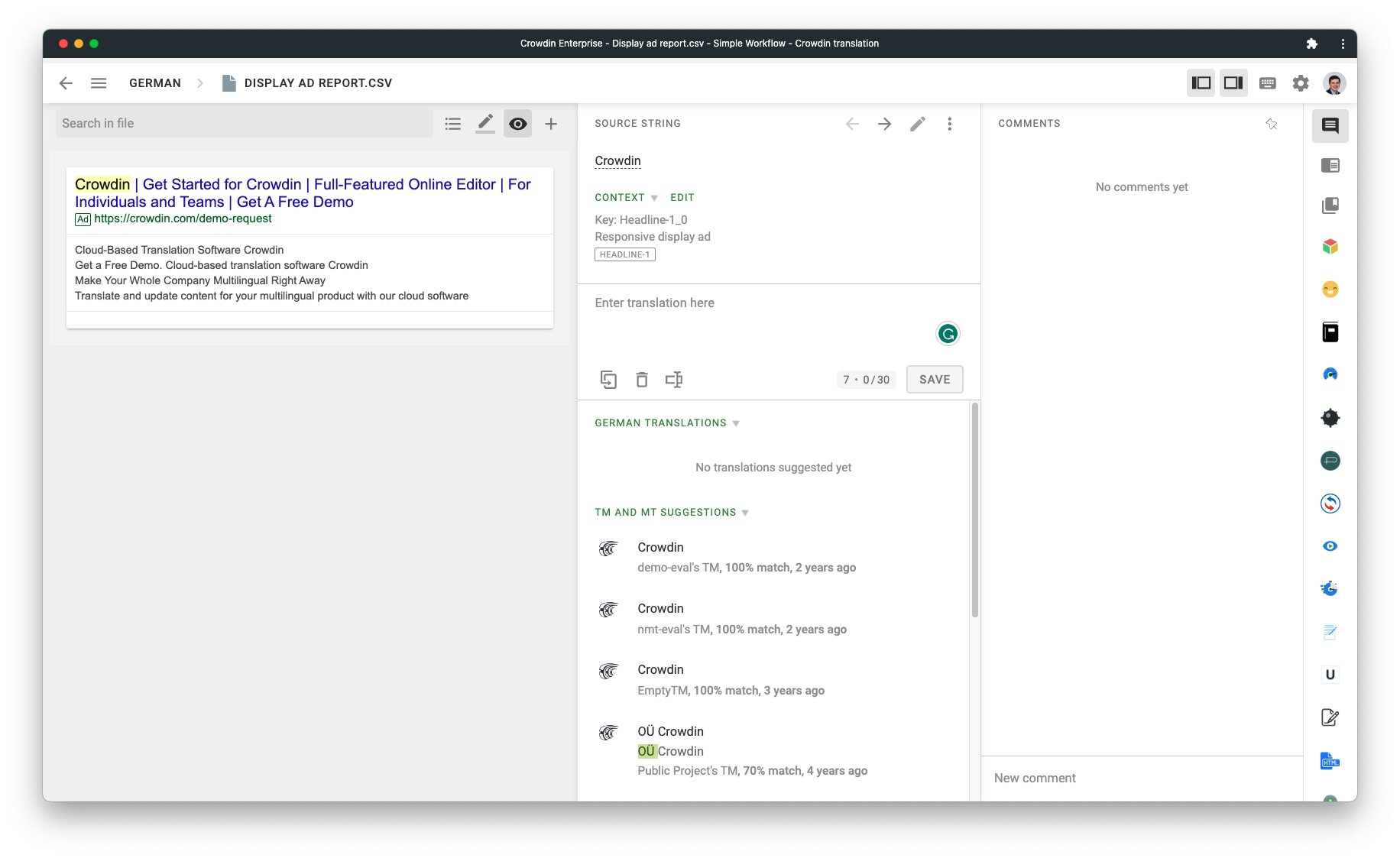This screenshot has height=858, width=1400.
Task: Click the Grammarly icon in translation field
Action: [948, 334]
